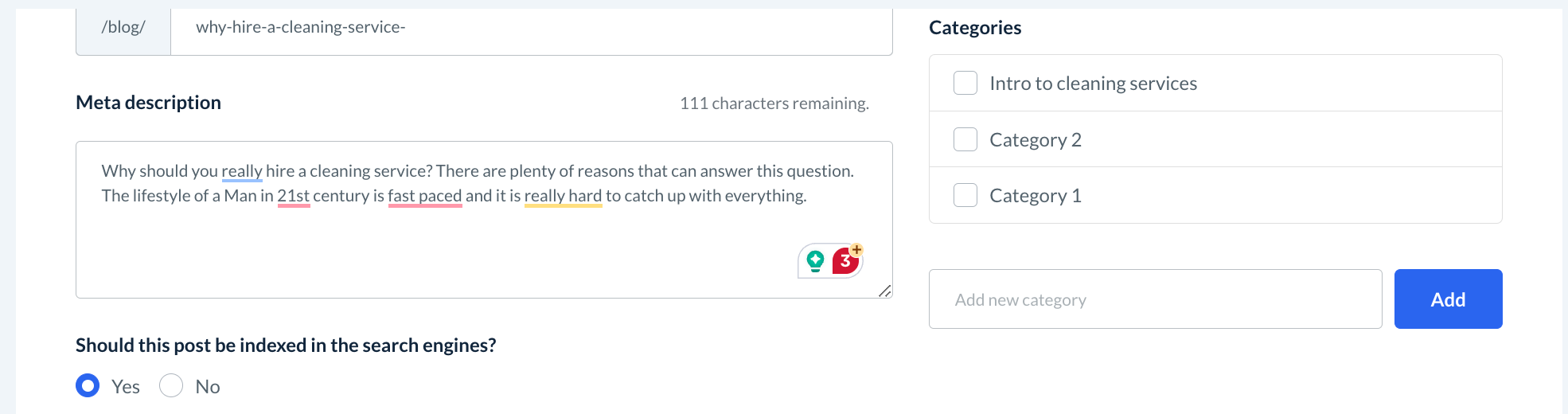Click the /blog/ URL prefix box
Screen dimensions: 1568x414
tap(123, 28)
